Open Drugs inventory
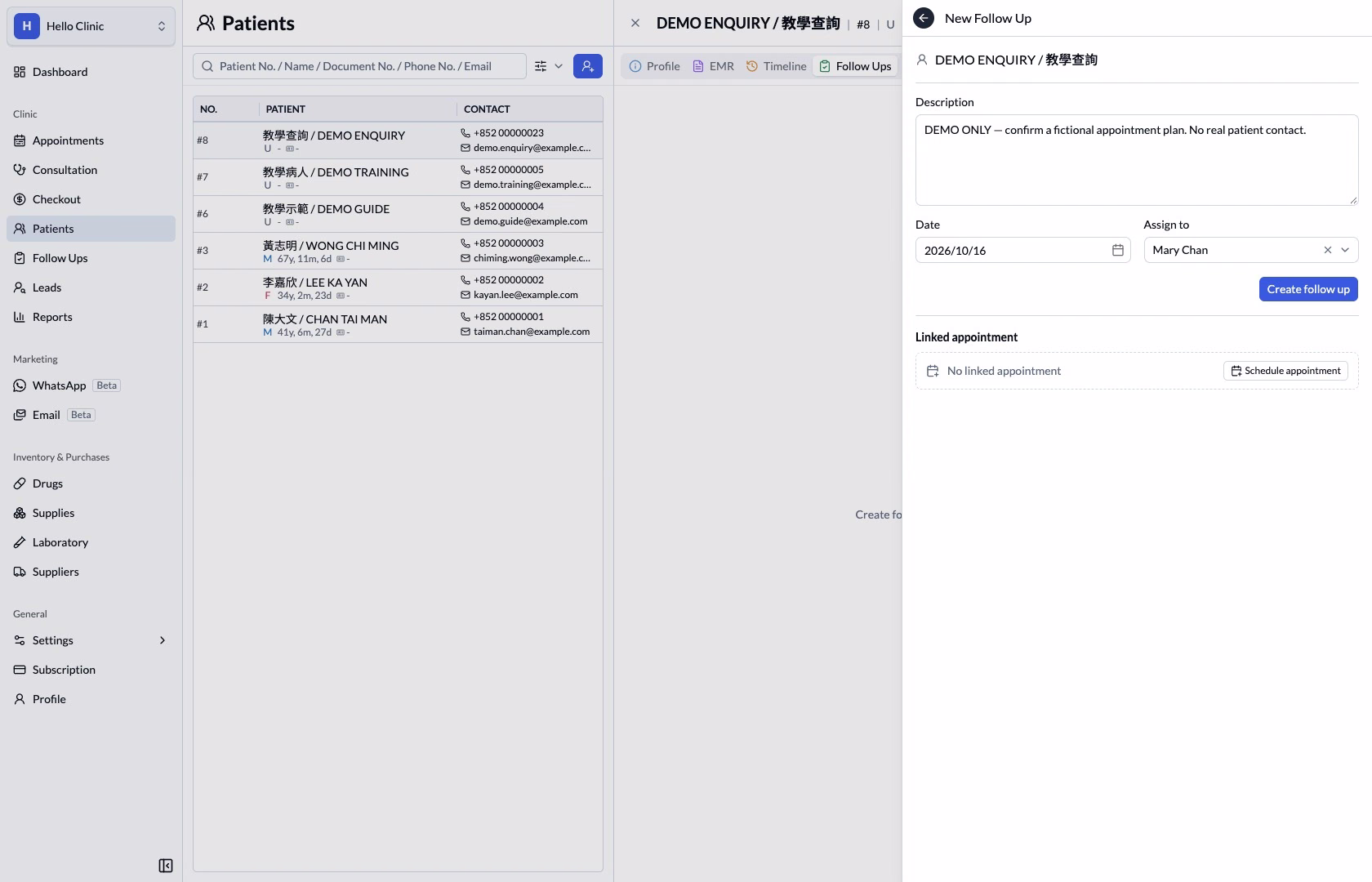 [x=91, y=483]
